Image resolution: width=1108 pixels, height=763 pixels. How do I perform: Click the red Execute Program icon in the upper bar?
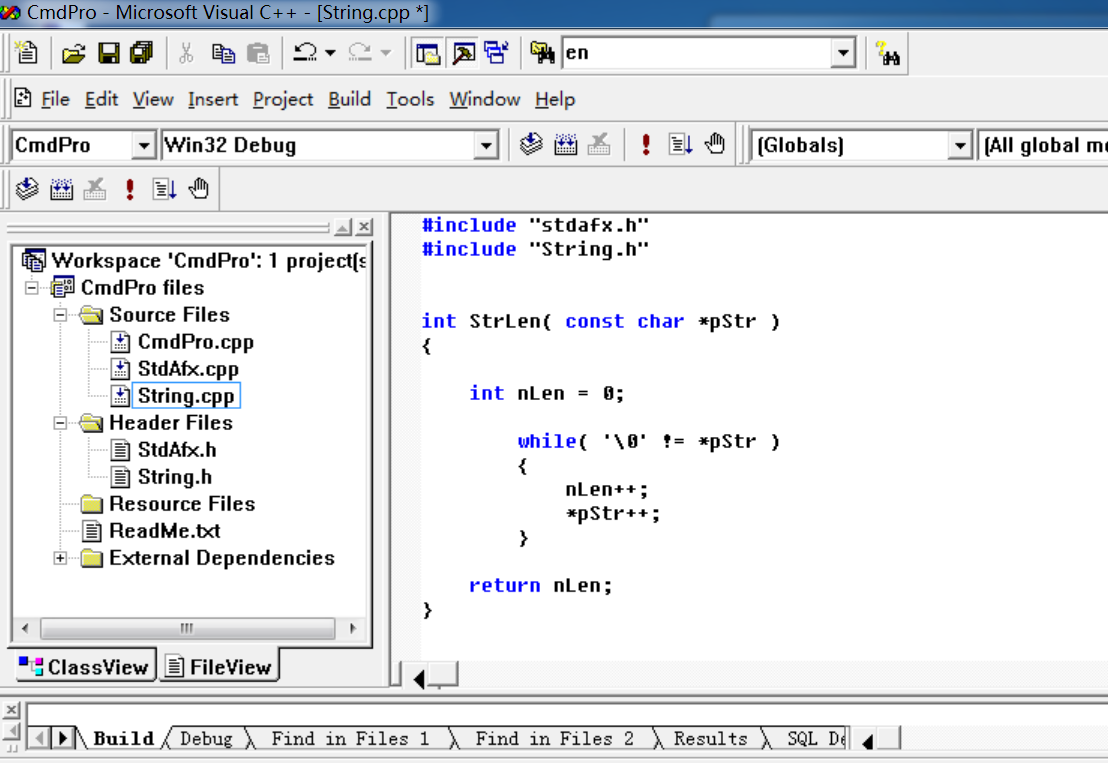(645, 145)
